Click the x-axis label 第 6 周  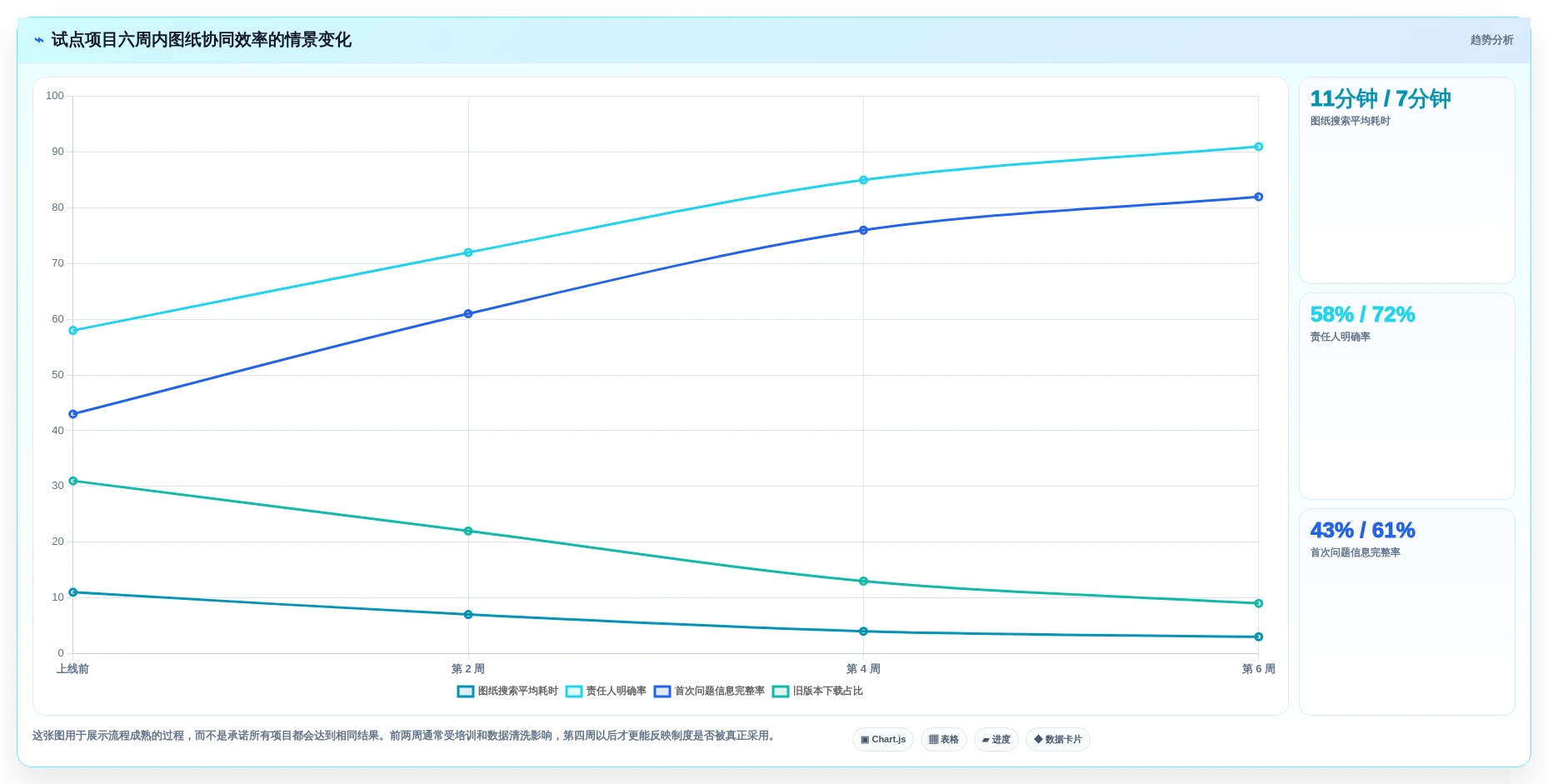tap(1258, 669)
